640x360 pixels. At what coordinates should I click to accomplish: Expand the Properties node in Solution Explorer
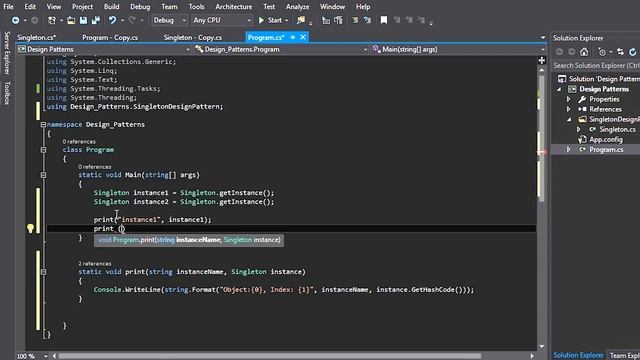pyautogui.click(x=569, y=99)
